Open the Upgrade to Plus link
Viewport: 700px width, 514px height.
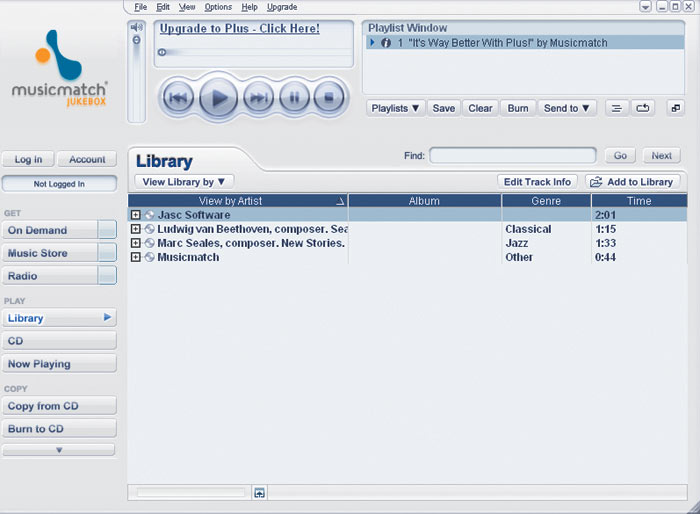point(240,28)
